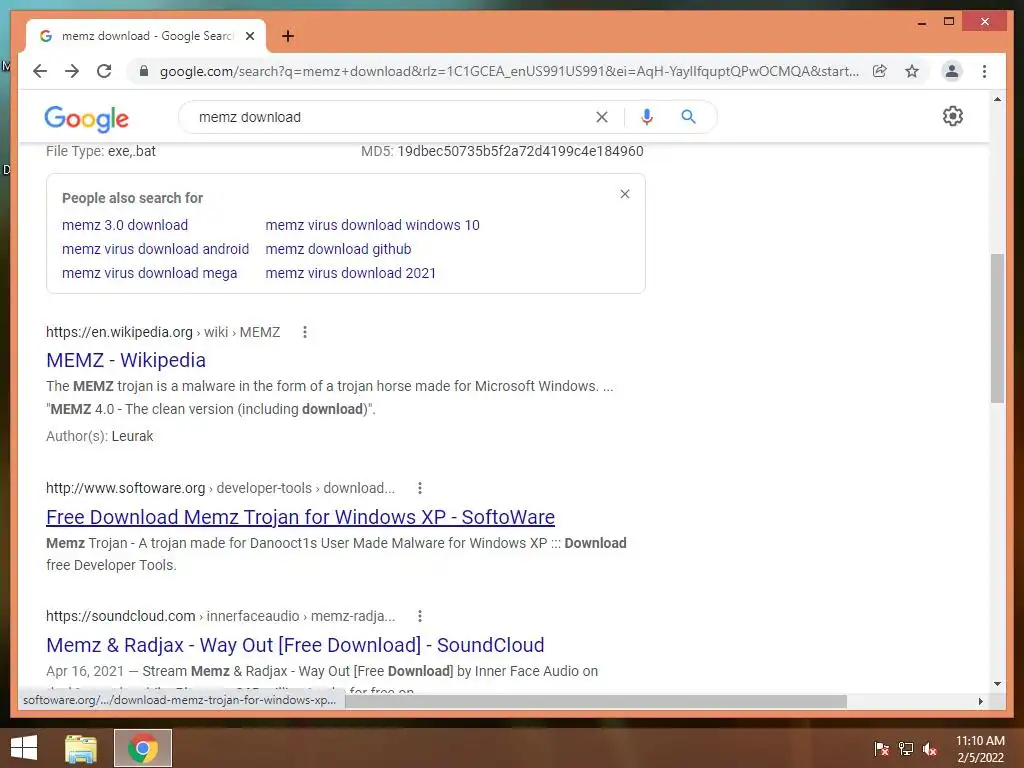1024x768 pixels.
Task: Open Memz & Radjax SoundCloud result
Action: pyautogui.click(x=295, y=645)
